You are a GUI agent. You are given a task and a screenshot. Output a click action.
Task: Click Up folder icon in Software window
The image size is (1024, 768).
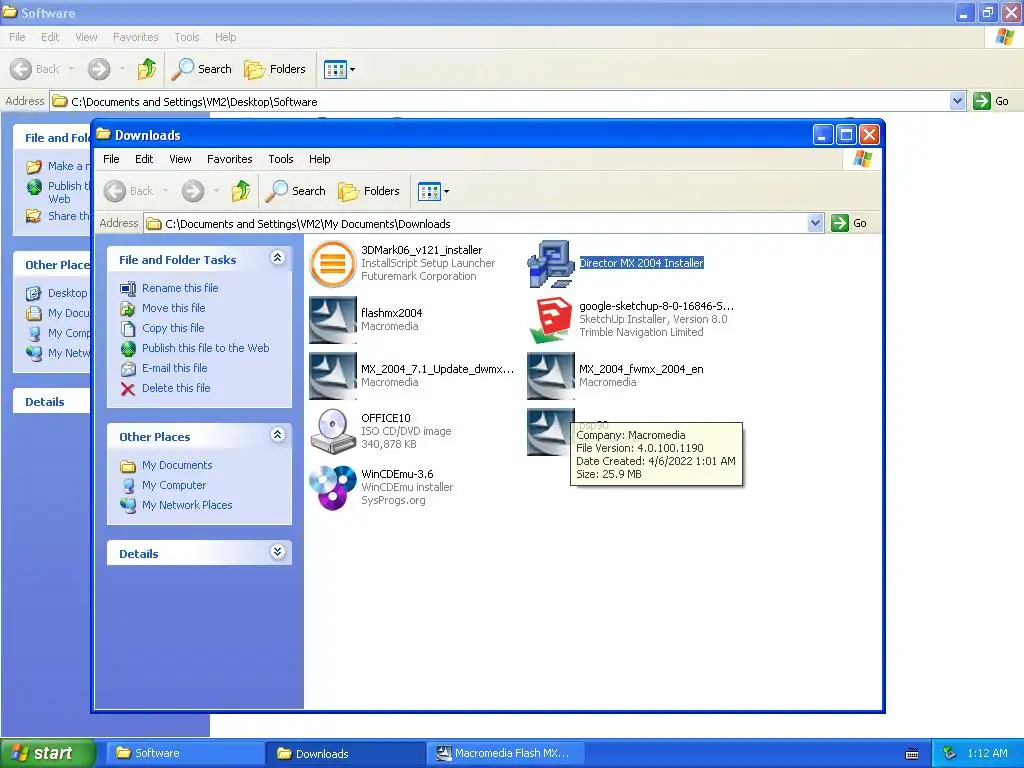click(x=147, y=69)
